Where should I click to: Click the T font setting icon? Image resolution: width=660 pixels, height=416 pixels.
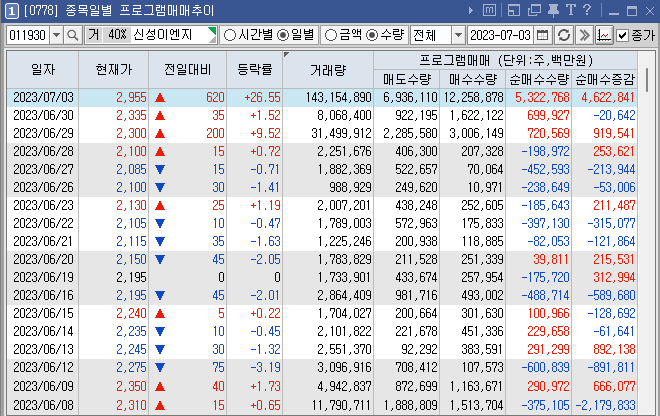(x=570, y=10)
